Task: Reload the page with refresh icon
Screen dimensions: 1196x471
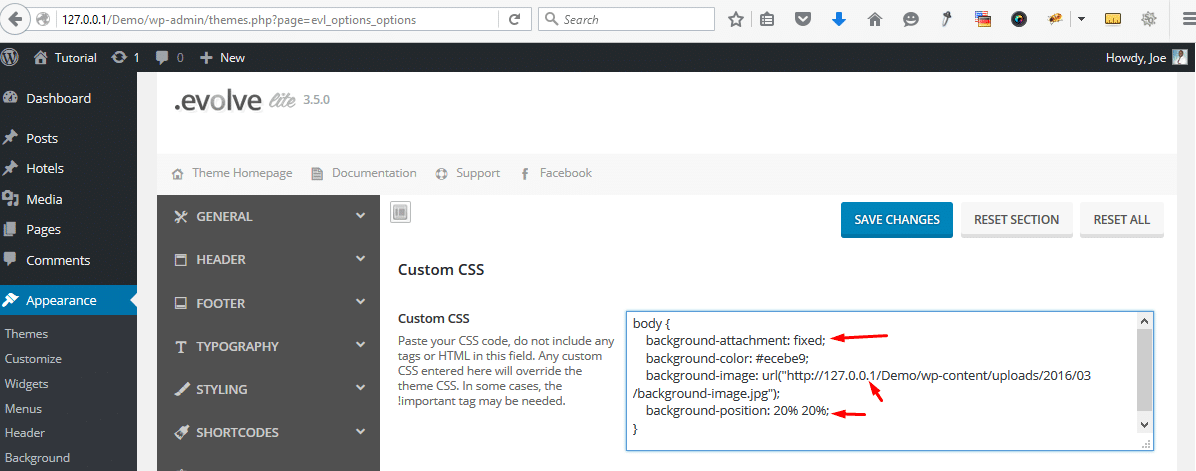Action: pos(515,20)
